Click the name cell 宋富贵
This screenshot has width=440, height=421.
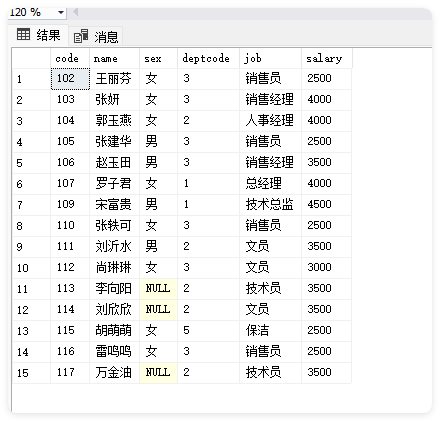(114, 205)
